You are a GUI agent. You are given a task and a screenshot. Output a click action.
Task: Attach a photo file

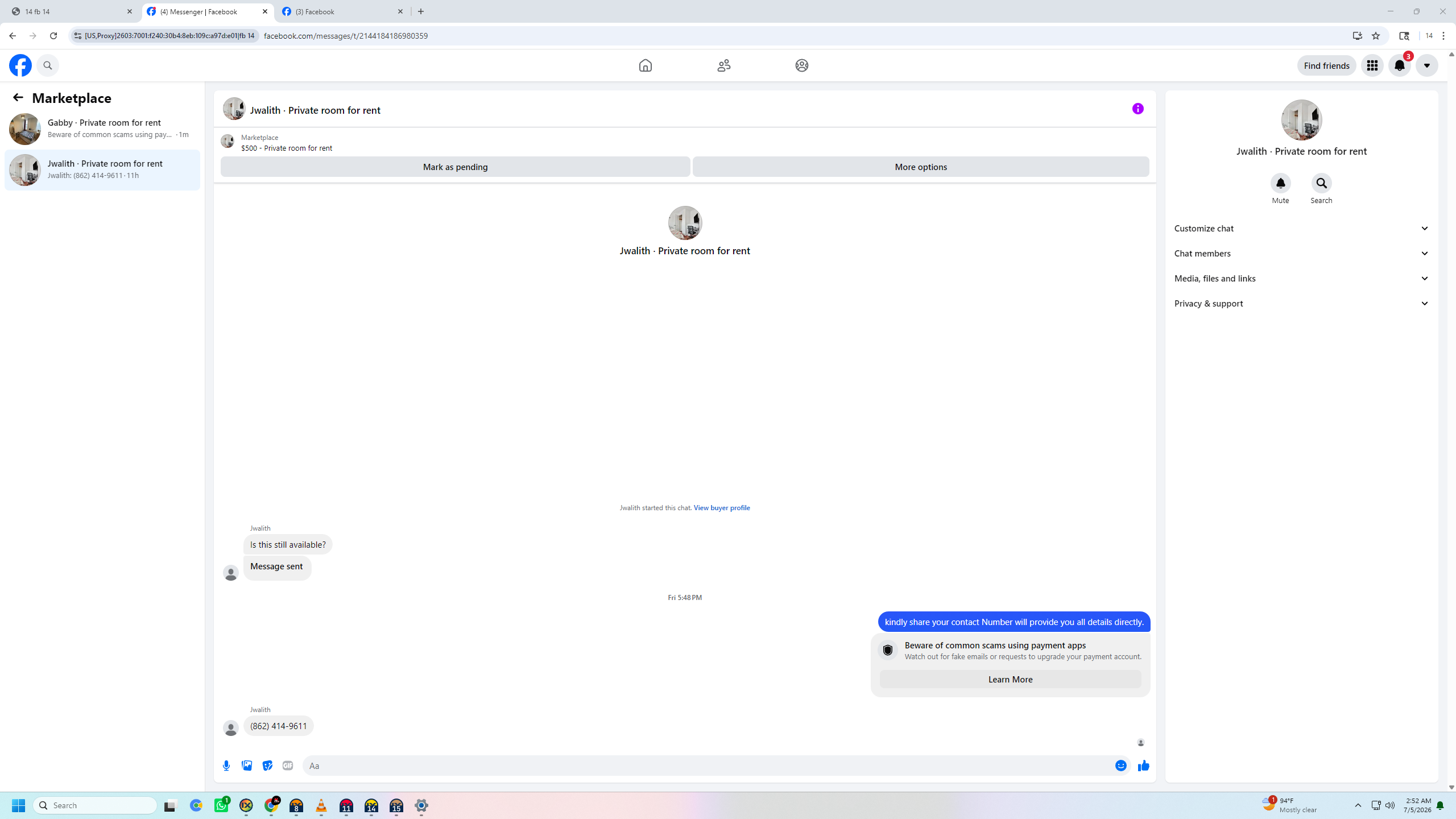coord(247,766)
